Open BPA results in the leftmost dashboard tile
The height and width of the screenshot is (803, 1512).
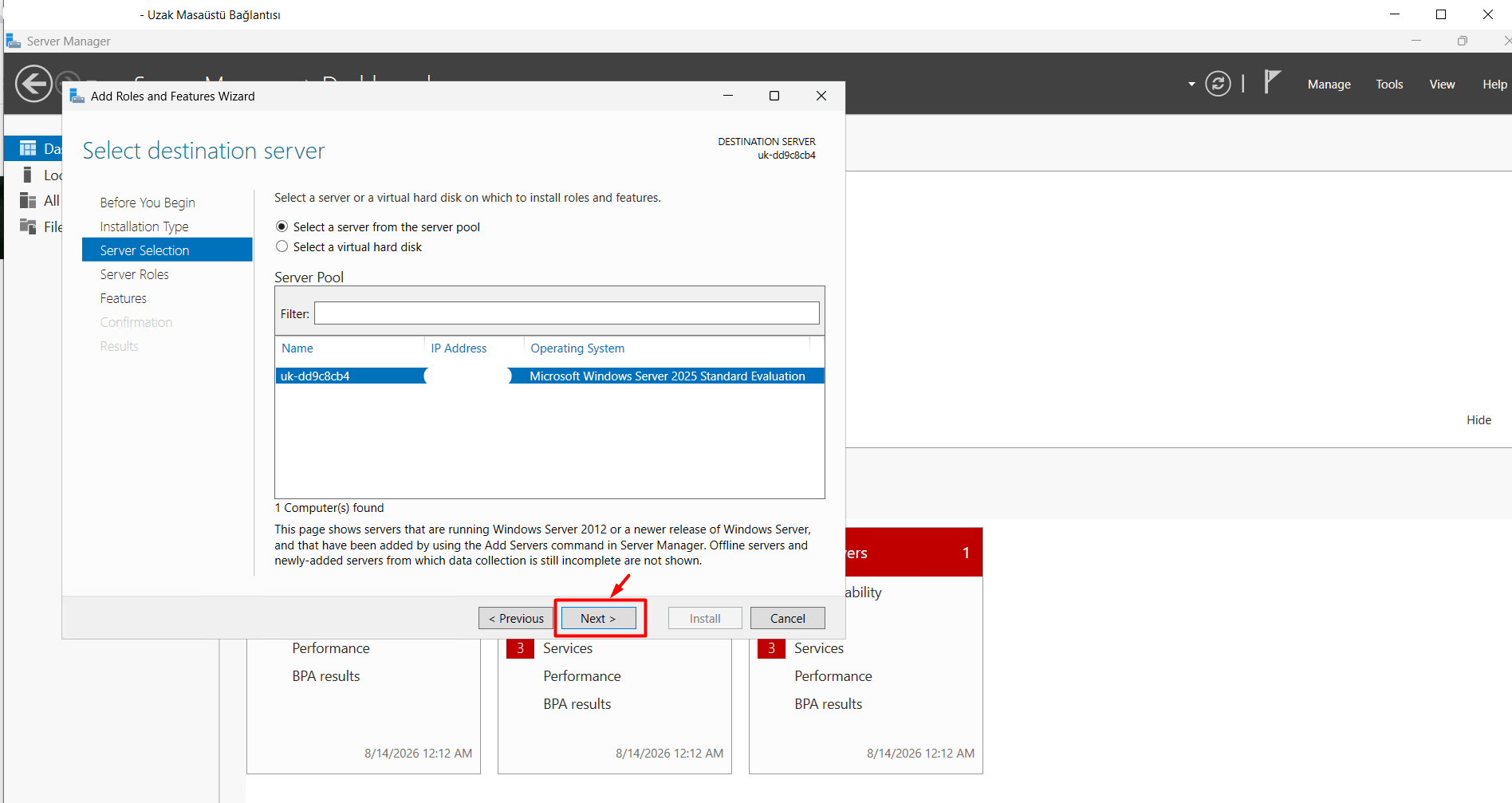pyautogui.click(x=326, y=676)
